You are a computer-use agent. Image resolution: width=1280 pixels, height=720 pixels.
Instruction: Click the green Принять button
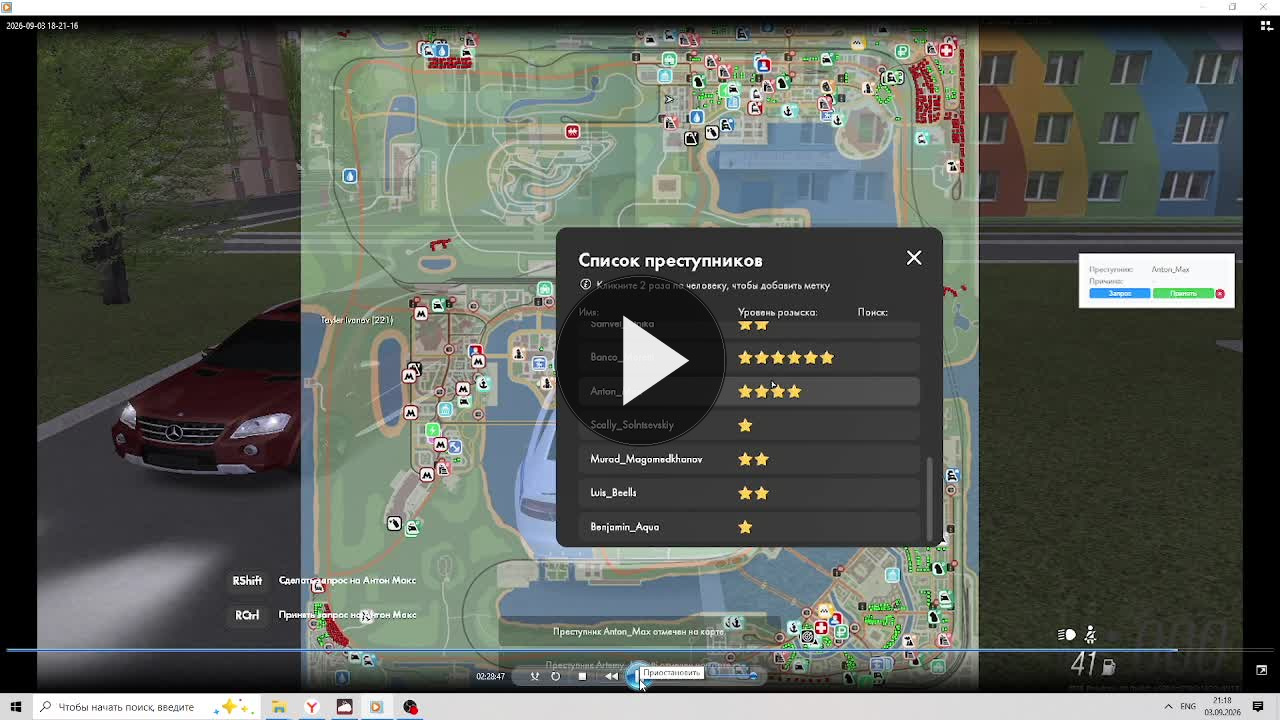1183,294
